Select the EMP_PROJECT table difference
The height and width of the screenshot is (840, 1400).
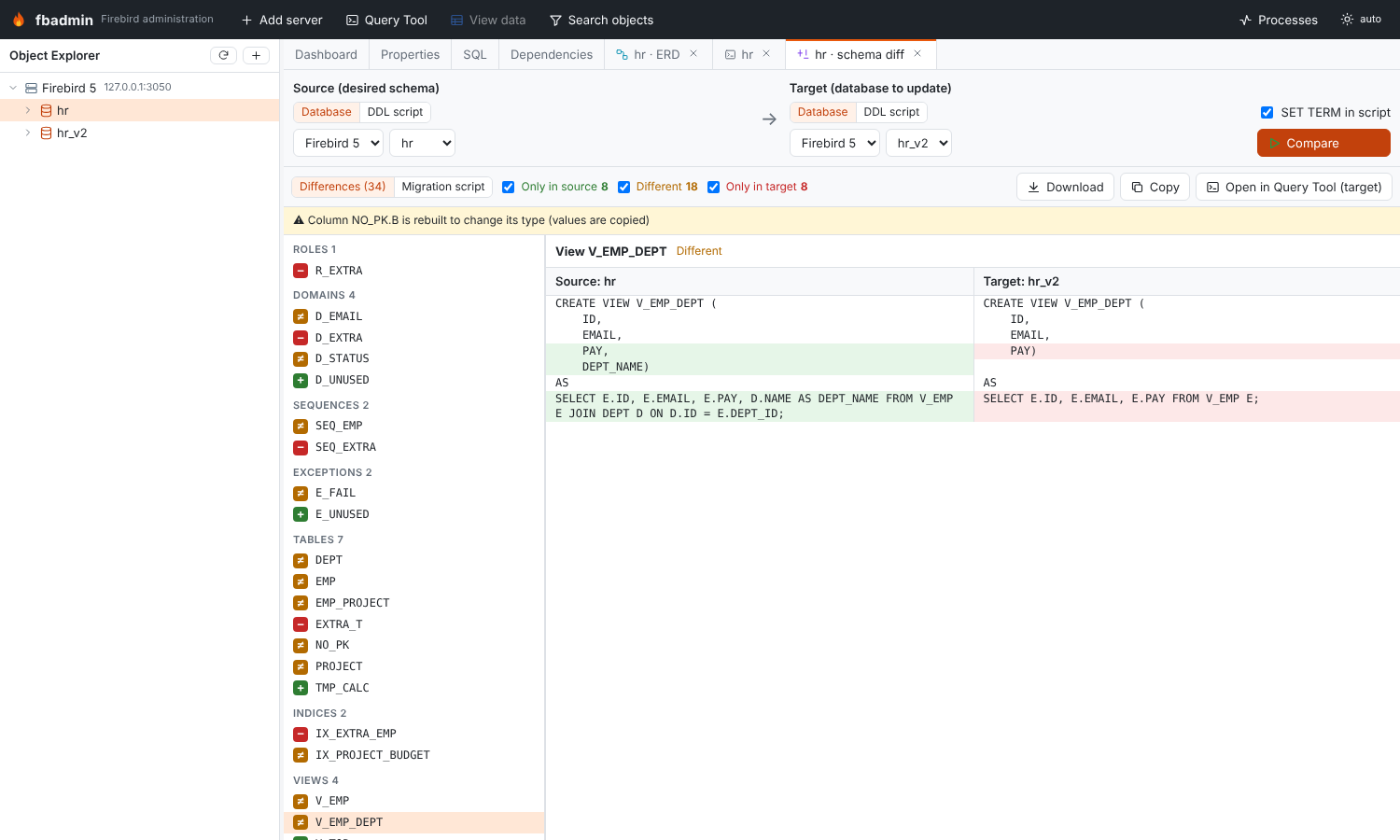[413, 603]
